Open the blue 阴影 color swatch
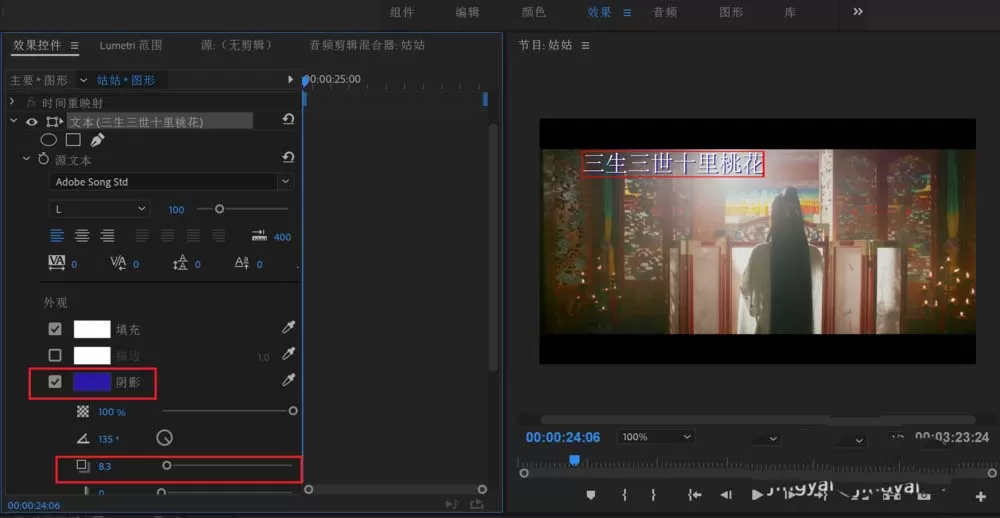 pyautogui.click(x=92, y=381)
